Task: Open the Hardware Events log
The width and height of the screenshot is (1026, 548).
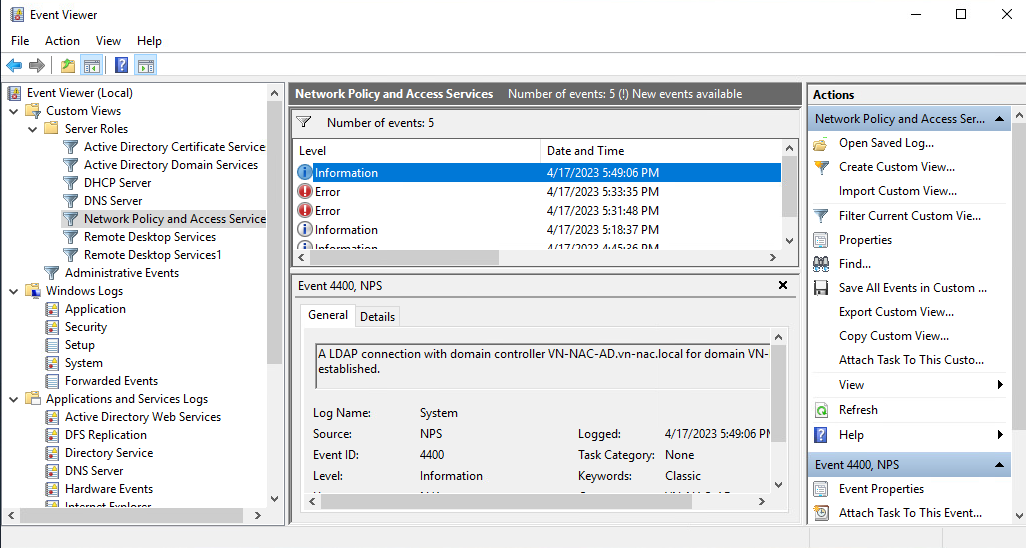Action: point(109,489)
